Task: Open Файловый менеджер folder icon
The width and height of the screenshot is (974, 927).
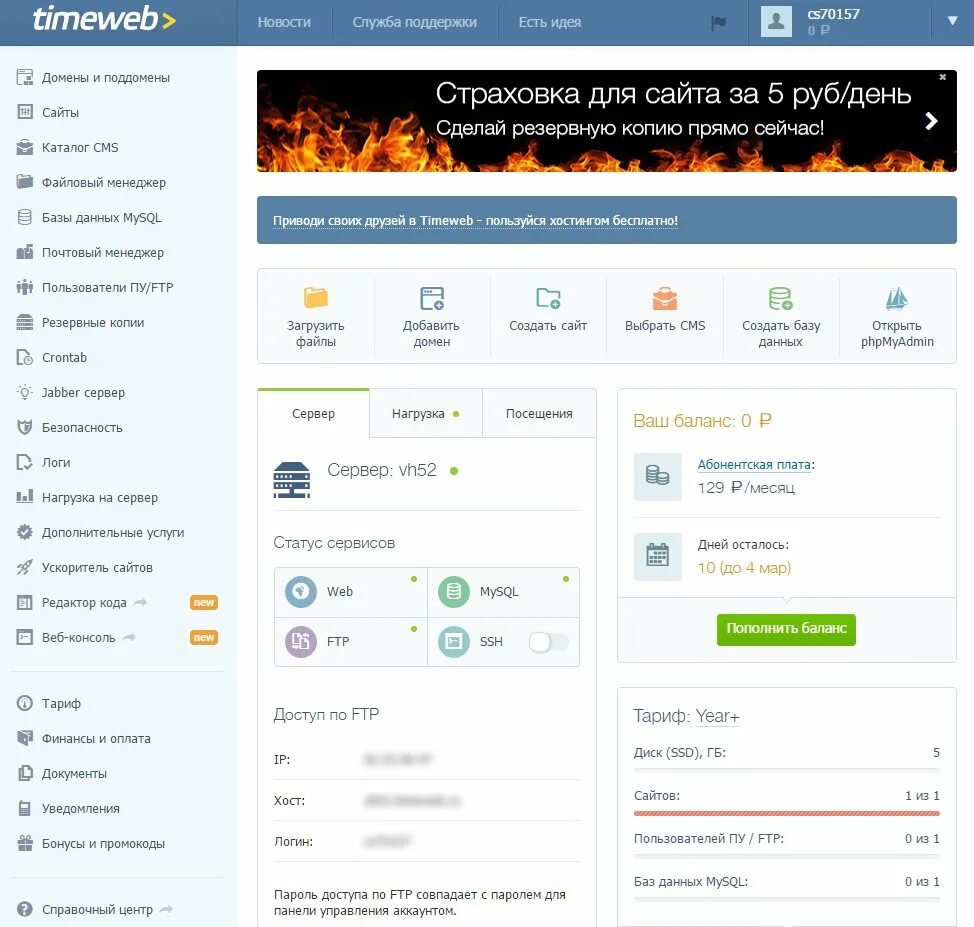Action: (x=25, y=182)
